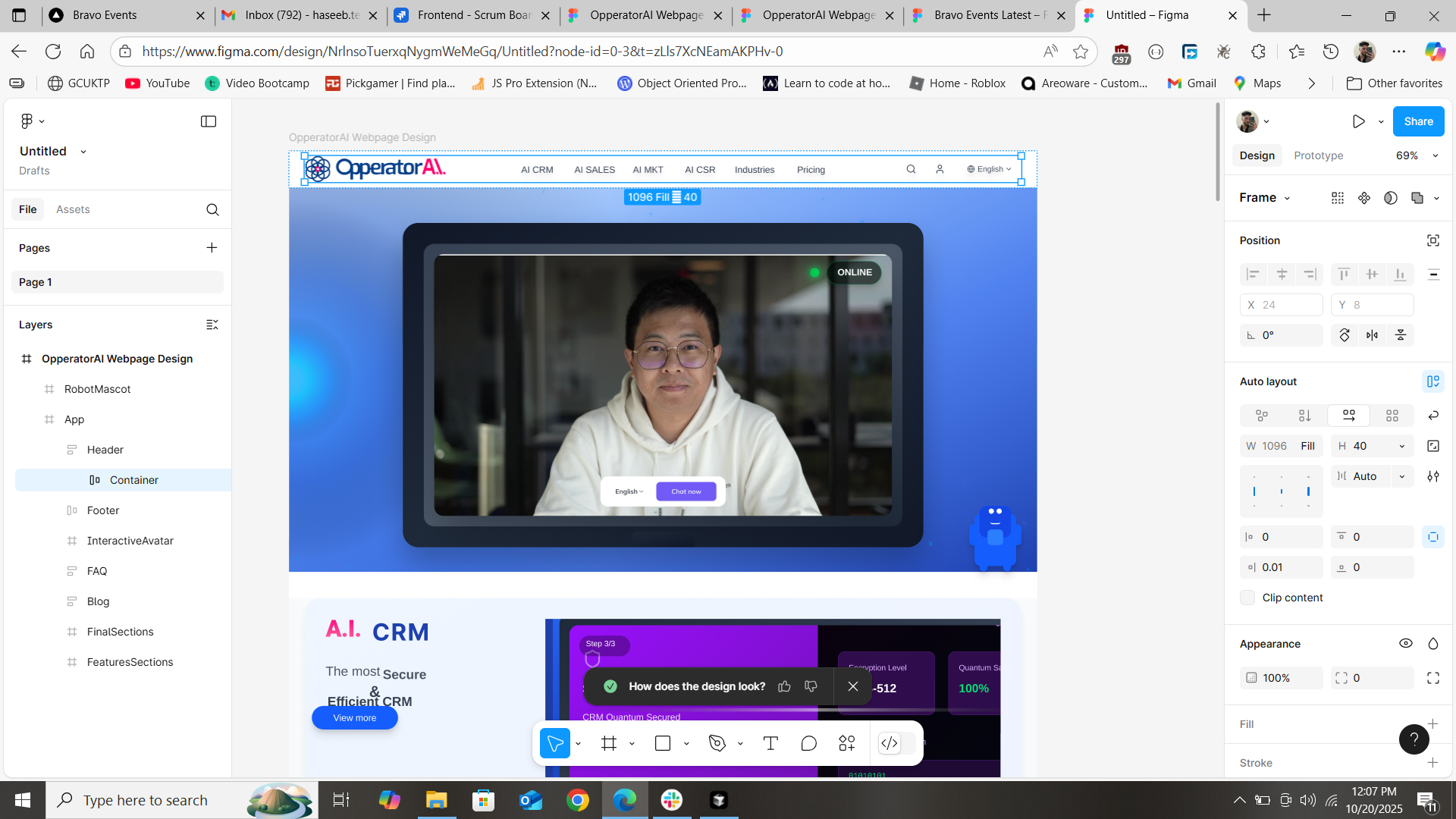Click thumbs up on design feedback
Viewport: 1456px width, 819px height.
coord(784,686)
